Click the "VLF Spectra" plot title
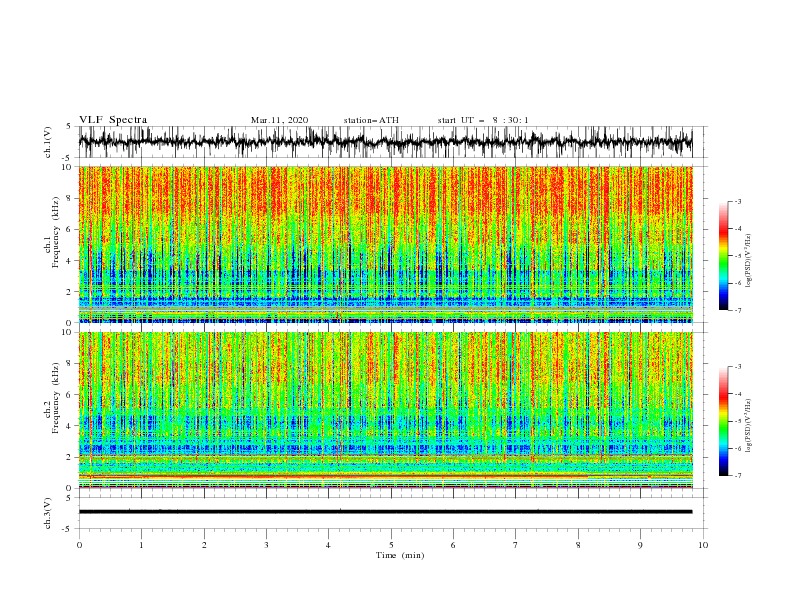 [113, 120]
